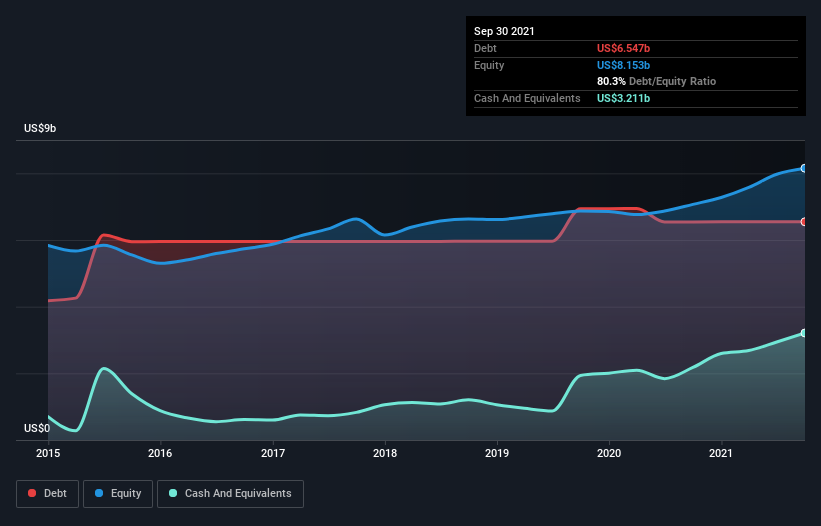Toggle the Equity legend button
Viewport: 821px width, 526px height.
click(118, 494)
